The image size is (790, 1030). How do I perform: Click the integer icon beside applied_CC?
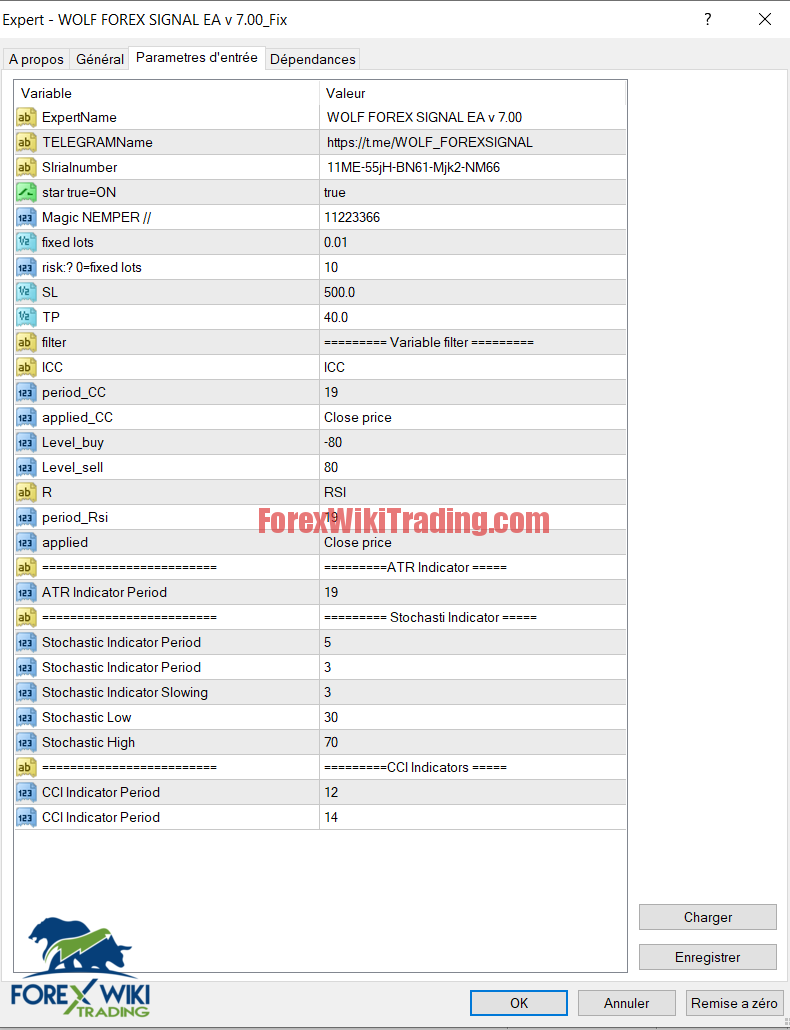point(26,418)
